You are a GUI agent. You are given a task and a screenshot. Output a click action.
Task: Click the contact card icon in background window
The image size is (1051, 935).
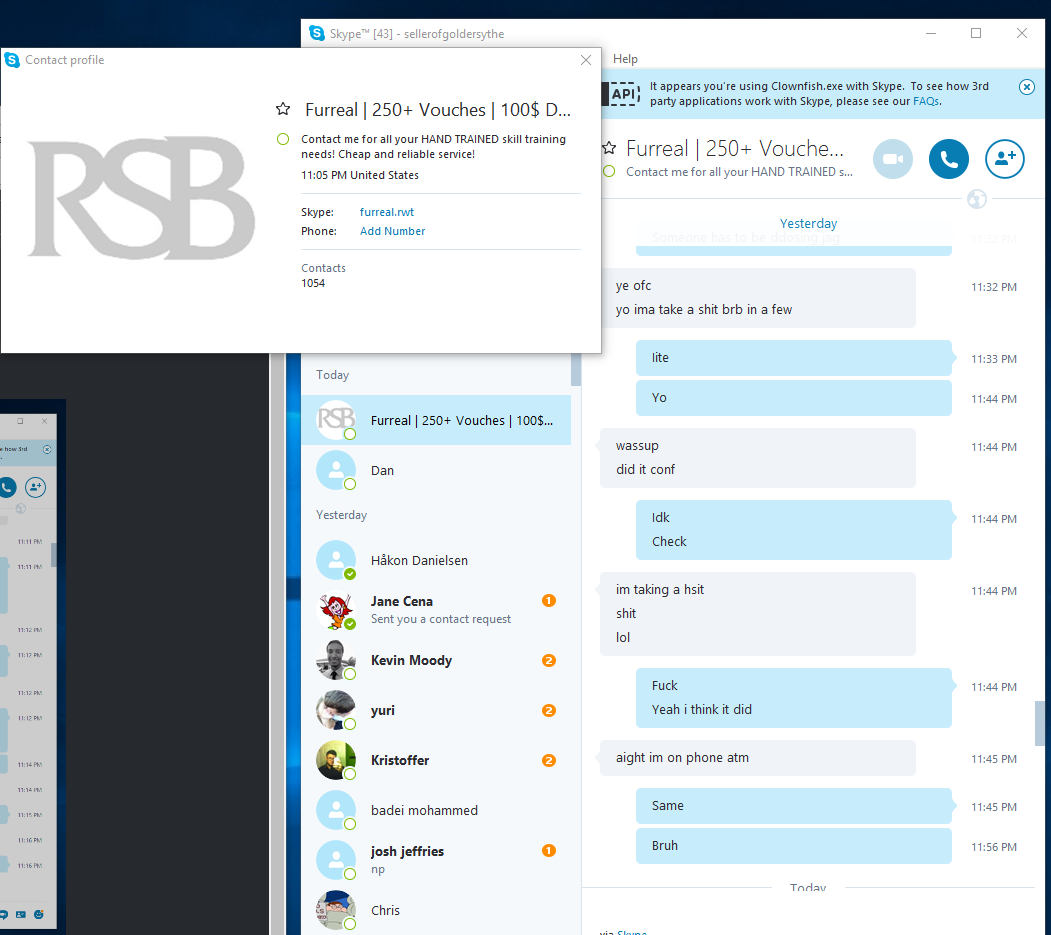coord(21,914)
